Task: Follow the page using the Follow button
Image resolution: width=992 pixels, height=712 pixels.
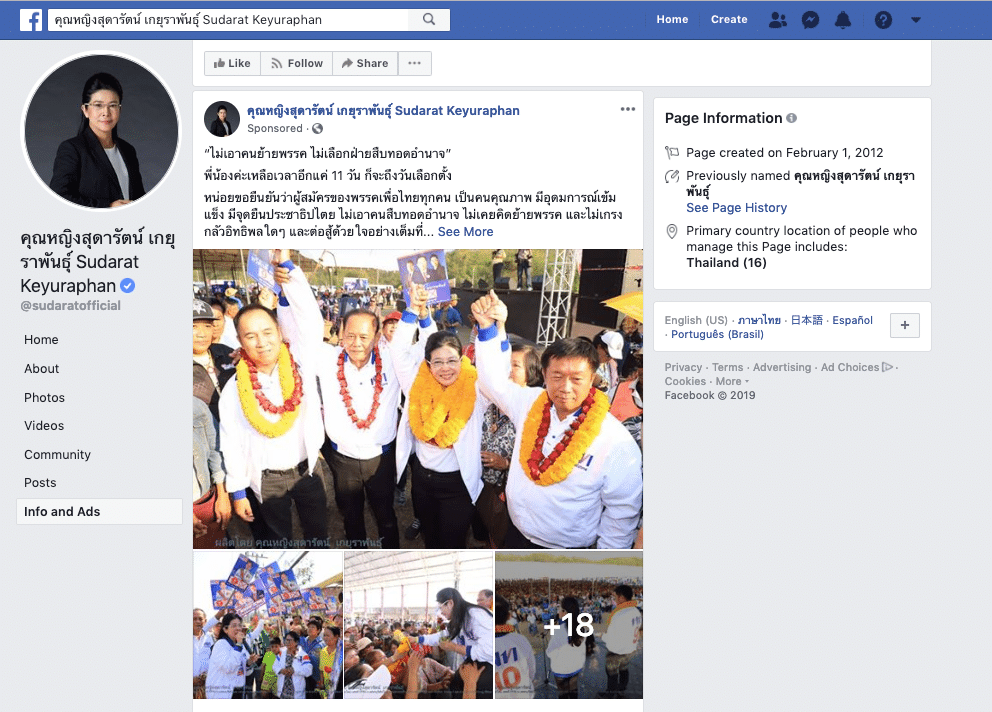Action: coord(296,63)
